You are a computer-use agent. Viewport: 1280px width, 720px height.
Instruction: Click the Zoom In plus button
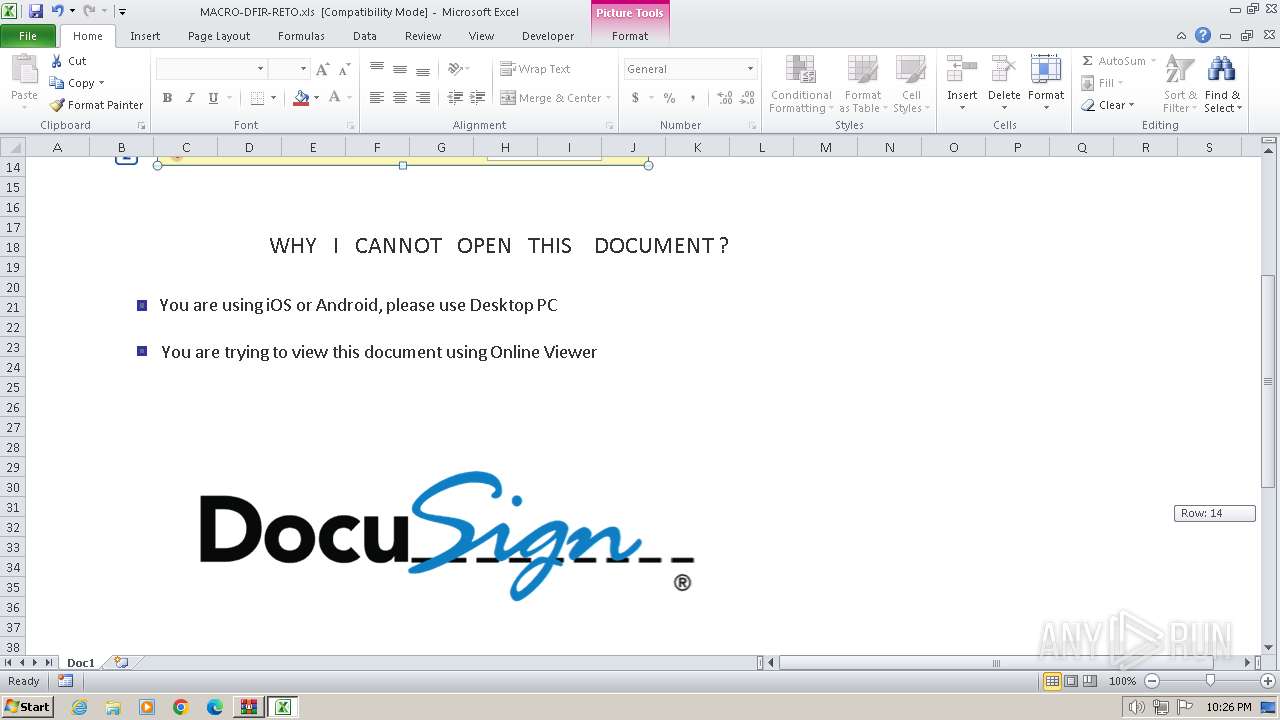[1267, 681]
